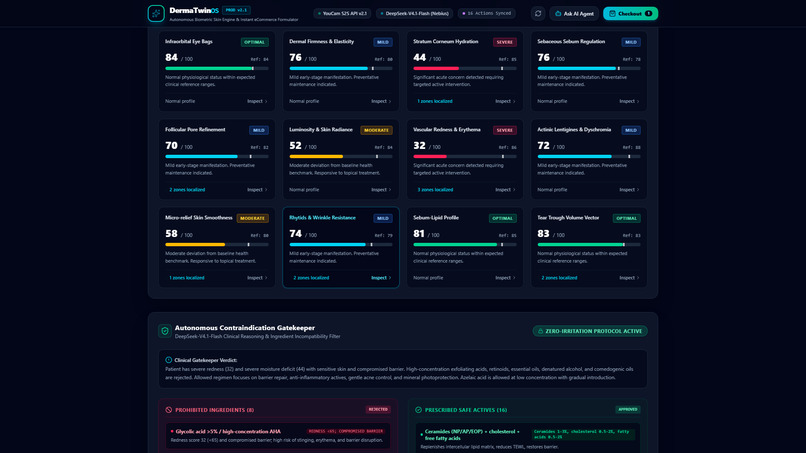The image size is (806, 453).
Task: Open the Ask AI Agent button
Action: (x=574, y=13)
